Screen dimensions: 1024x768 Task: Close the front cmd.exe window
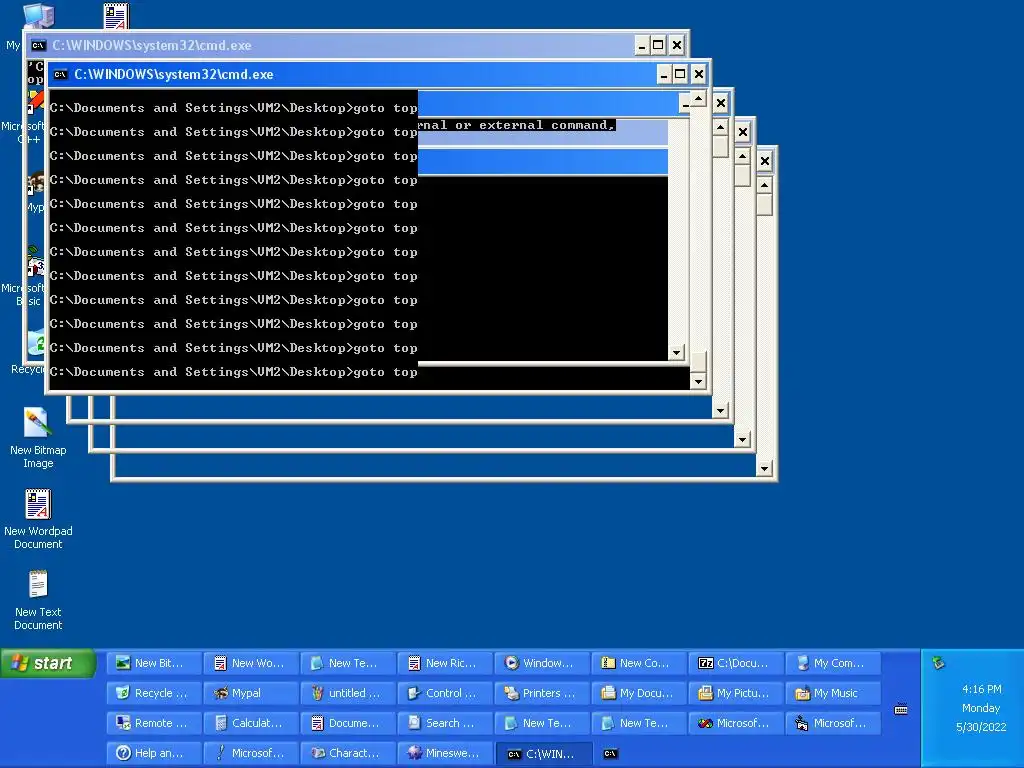[699, 74]
